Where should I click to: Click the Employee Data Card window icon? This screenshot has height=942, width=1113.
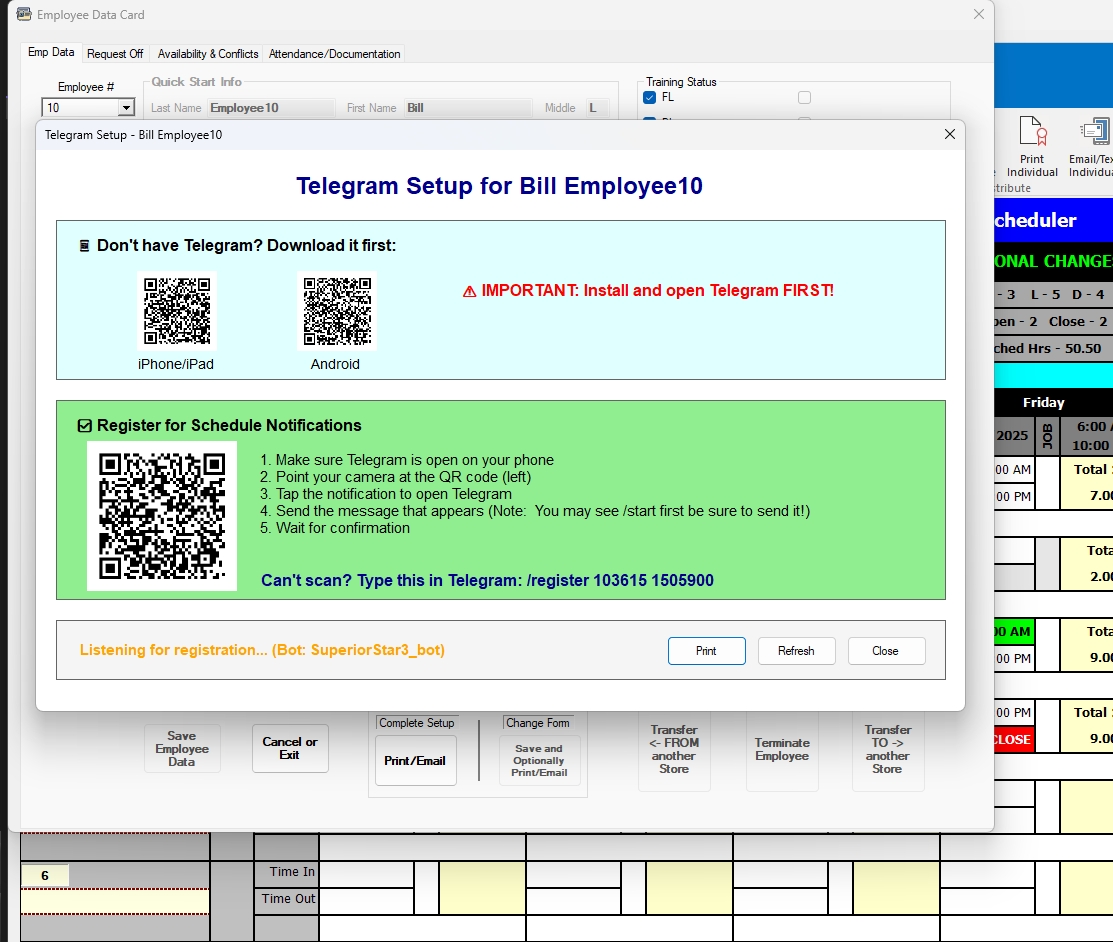point(24,14)
